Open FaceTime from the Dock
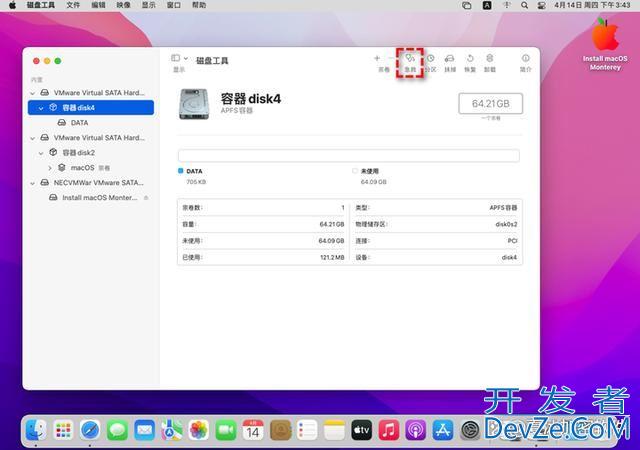Screen dimensions: 640x450 (226, 430)
